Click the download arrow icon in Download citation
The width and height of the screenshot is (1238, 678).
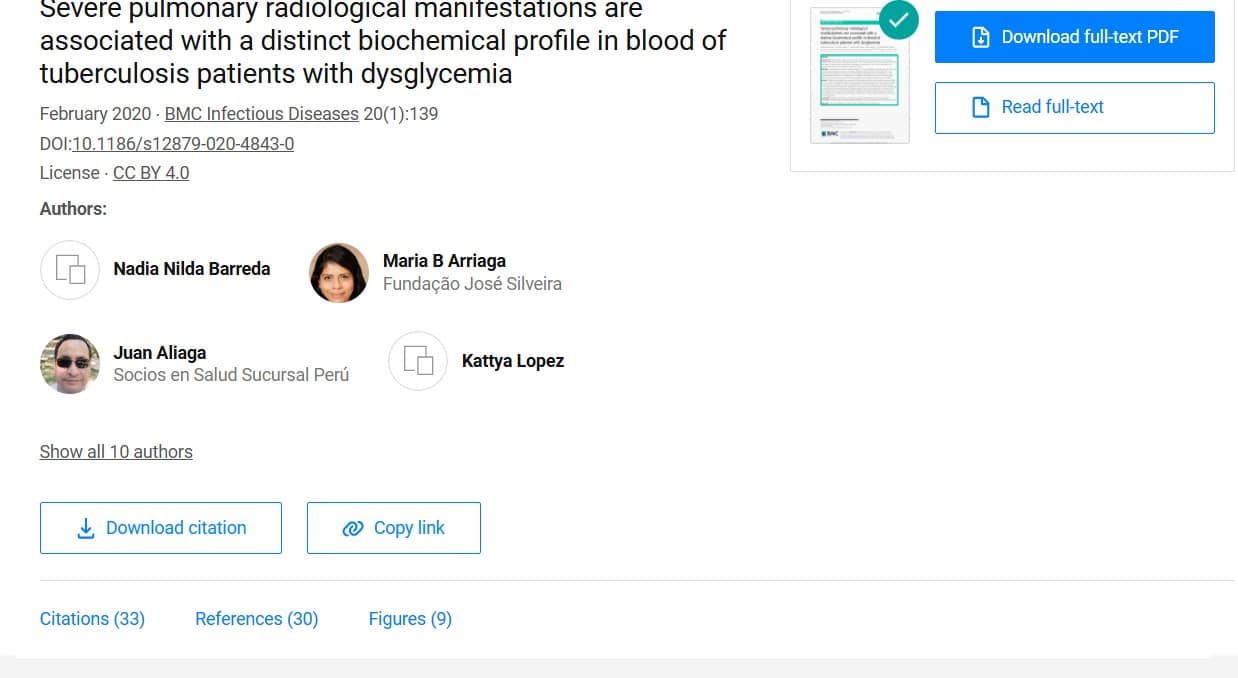(86, 528)
